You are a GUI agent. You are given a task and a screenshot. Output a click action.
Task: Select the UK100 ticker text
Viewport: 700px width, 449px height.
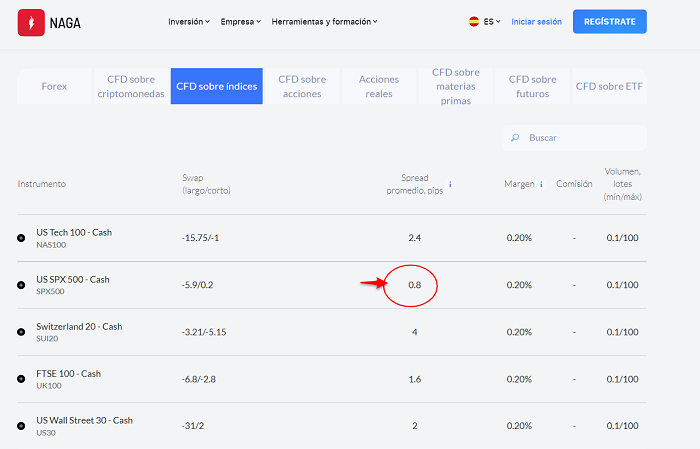[x=49, y=386]
